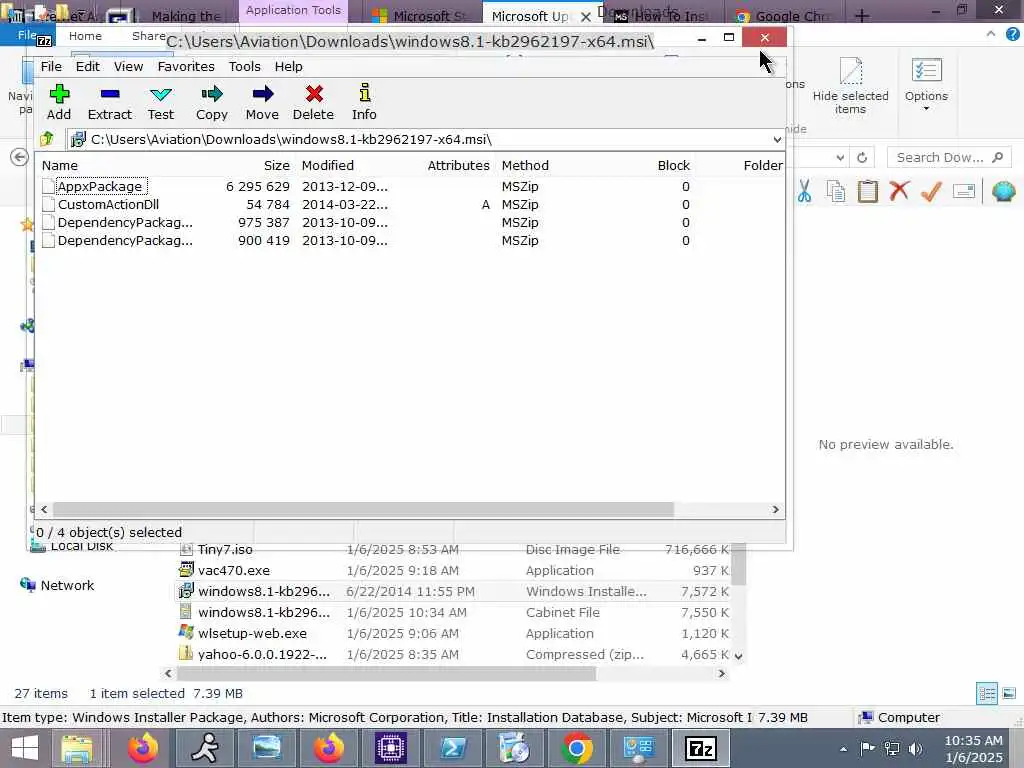
Task: Click the Search Downloads box
Action: tap(948, 157)
